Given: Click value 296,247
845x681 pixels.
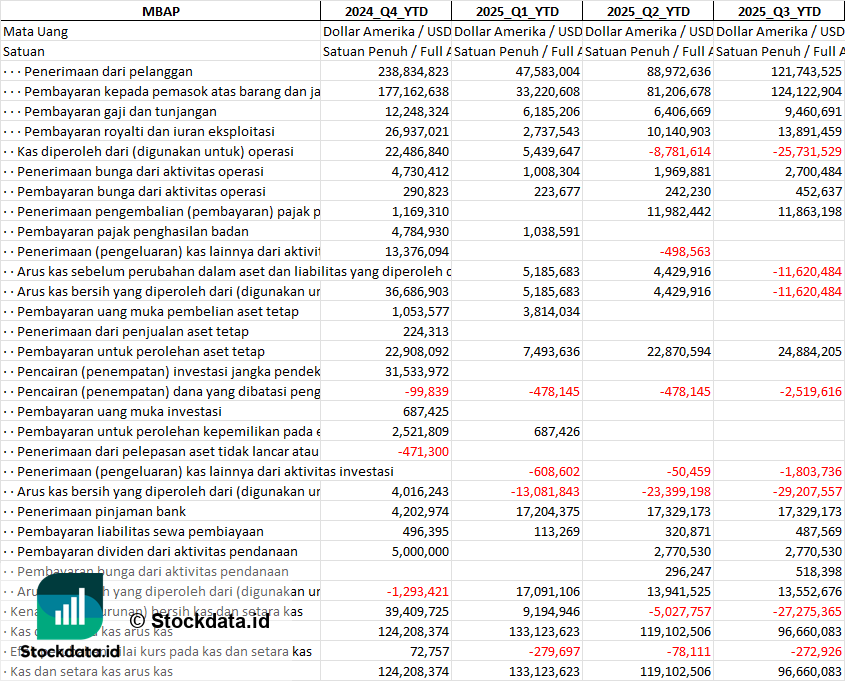Looking at the screenshot, I should 688,571.
